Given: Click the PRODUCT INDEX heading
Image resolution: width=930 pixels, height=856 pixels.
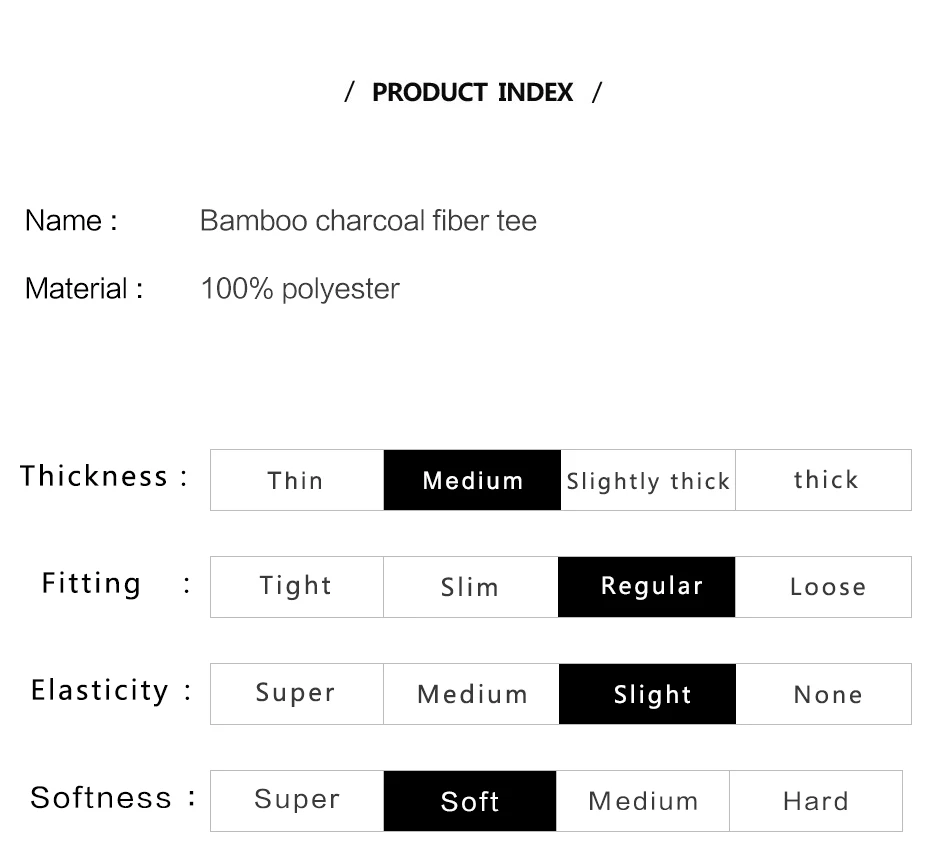Looking at the screenshot, I should 472,93.
